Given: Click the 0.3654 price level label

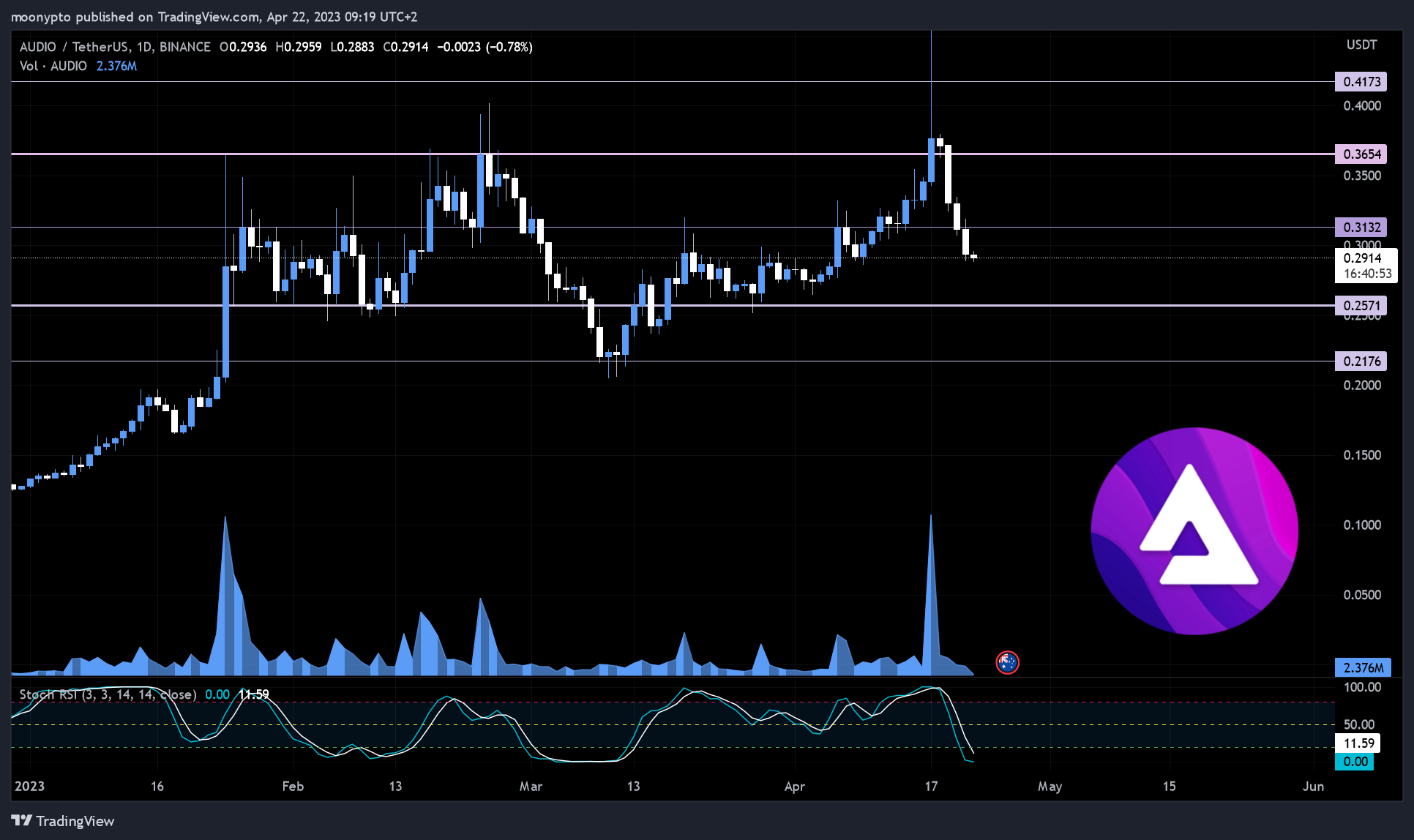Looking at the screenshot, I should 1361,154.
